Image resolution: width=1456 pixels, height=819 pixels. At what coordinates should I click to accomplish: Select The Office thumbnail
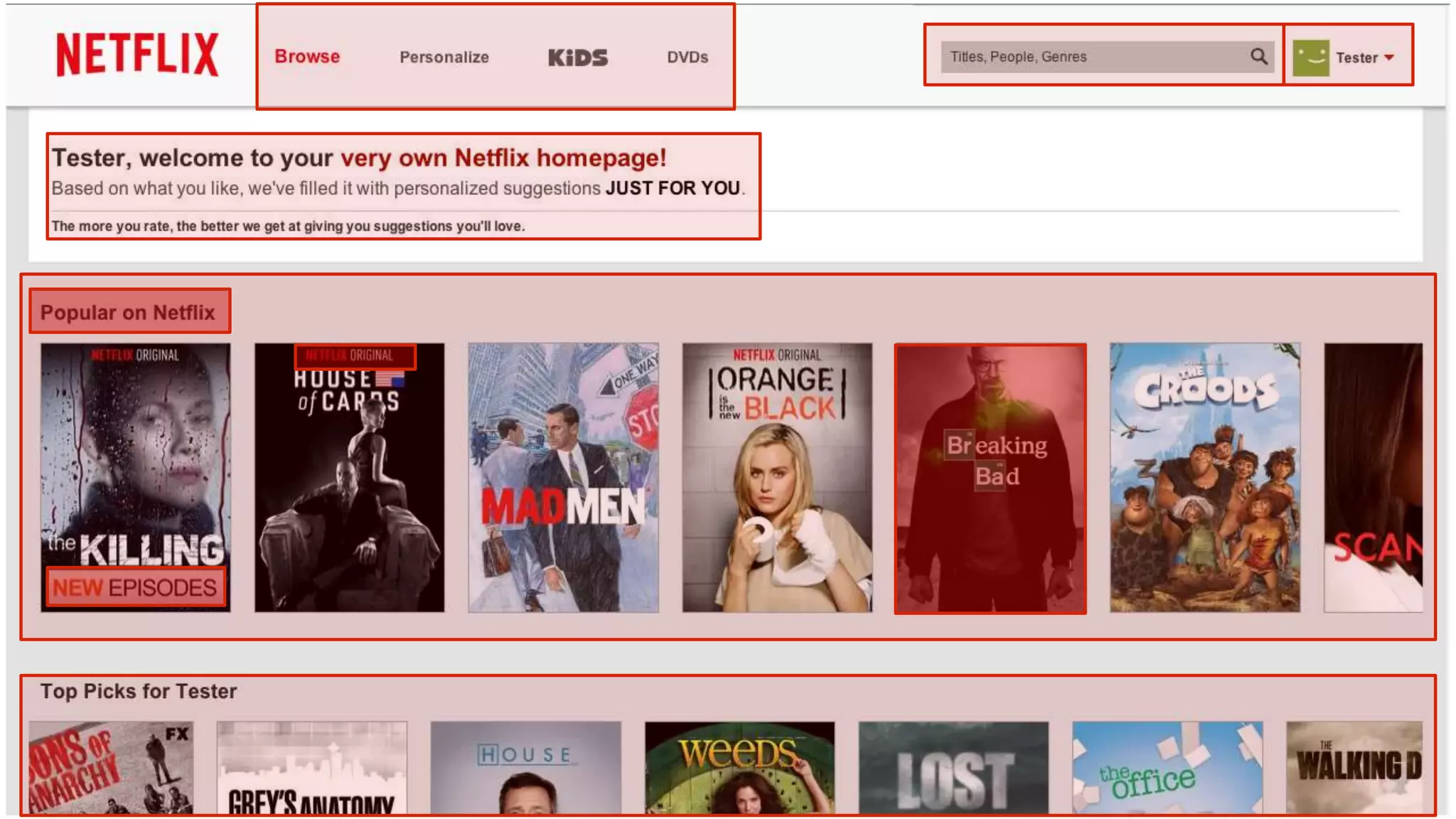[x=1167, y=768]
